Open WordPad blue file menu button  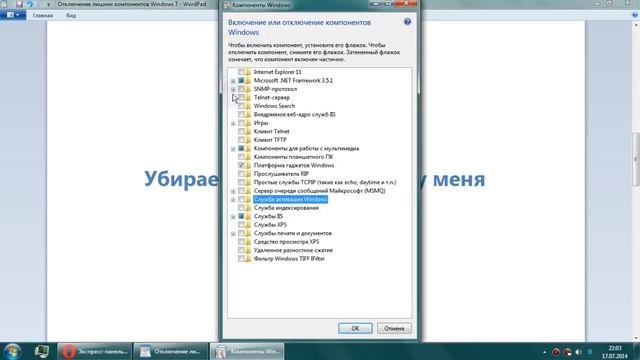[13, 15]
